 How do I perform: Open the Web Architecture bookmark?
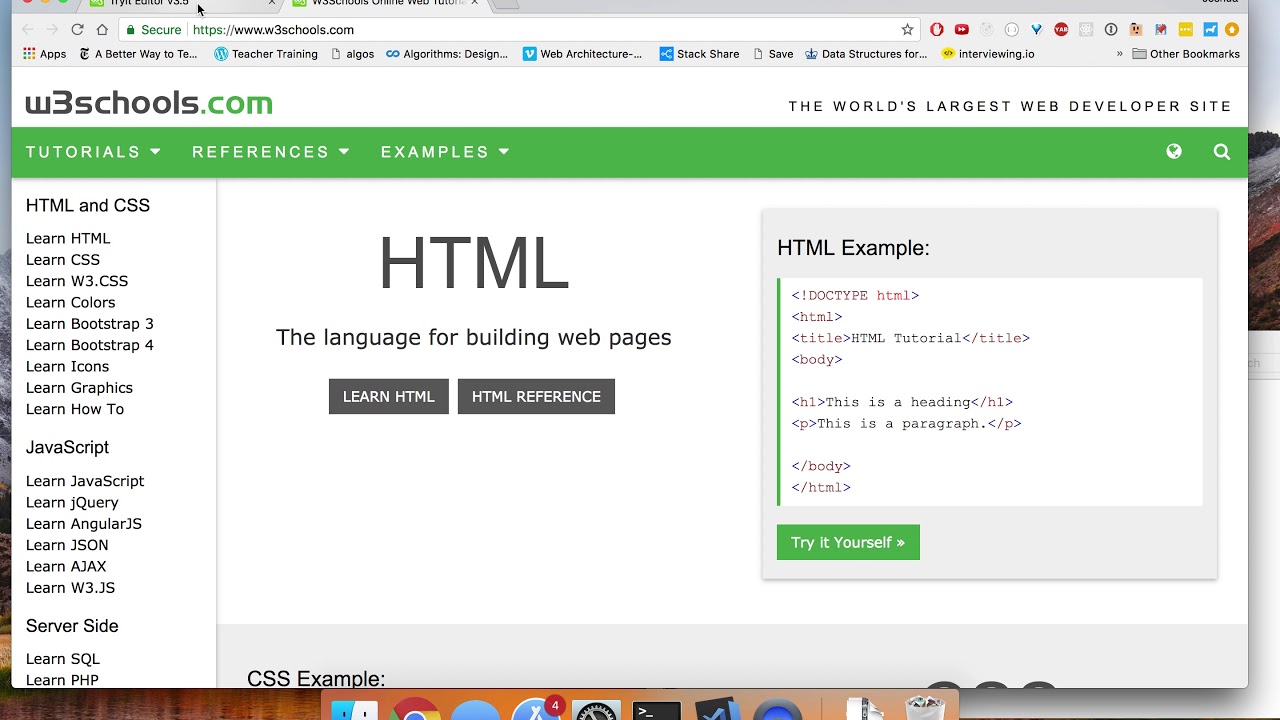(x=583, y=54)
